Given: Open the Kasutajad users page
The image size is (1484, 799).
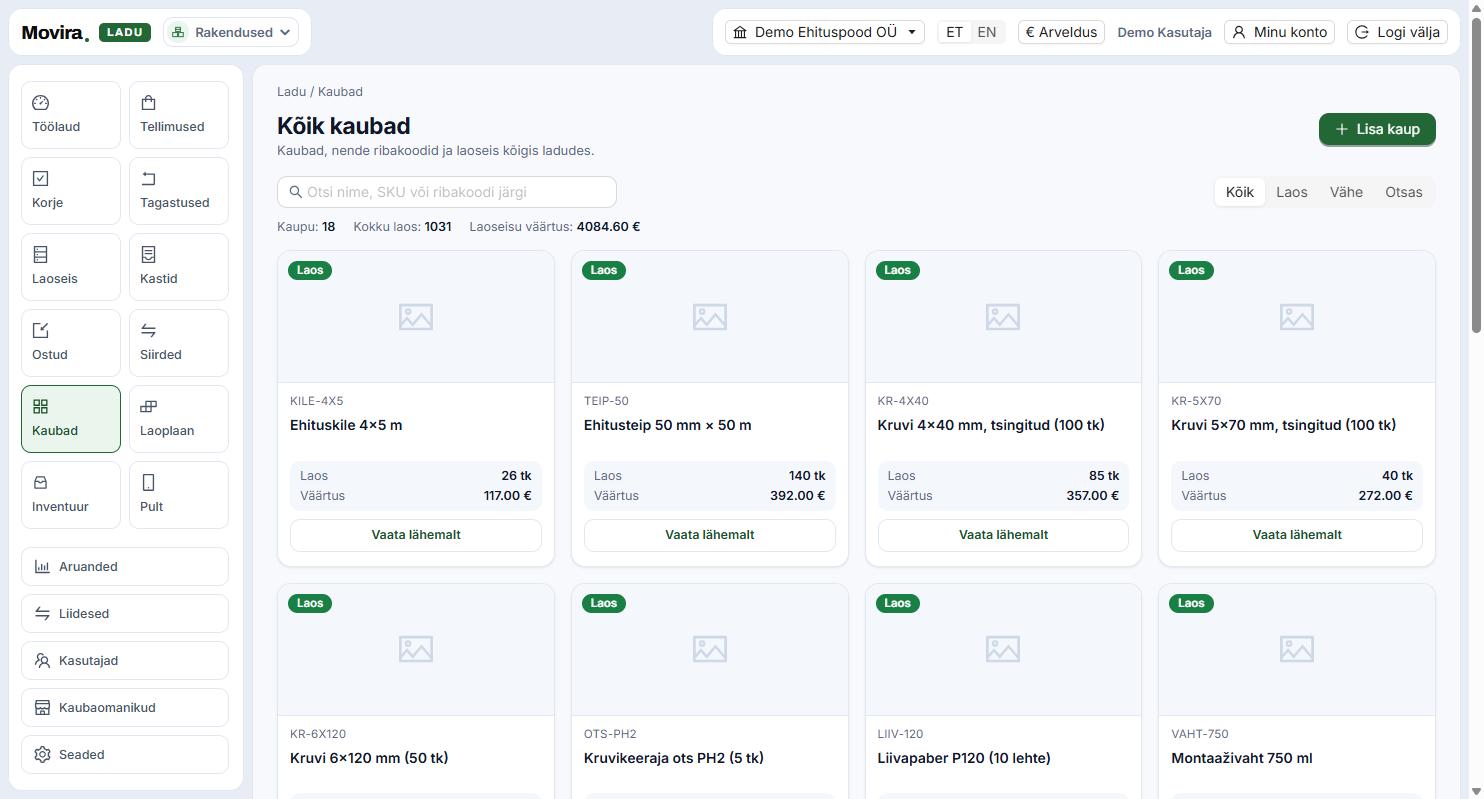Looking at the screenshot, I should point(125,660).
